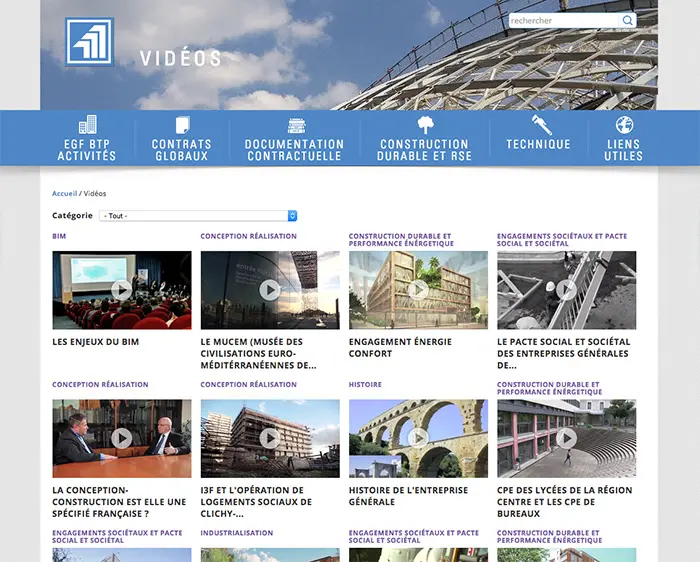Open the Technique menu
This screenshot has height=562, width=700.
tap(538, 144)
